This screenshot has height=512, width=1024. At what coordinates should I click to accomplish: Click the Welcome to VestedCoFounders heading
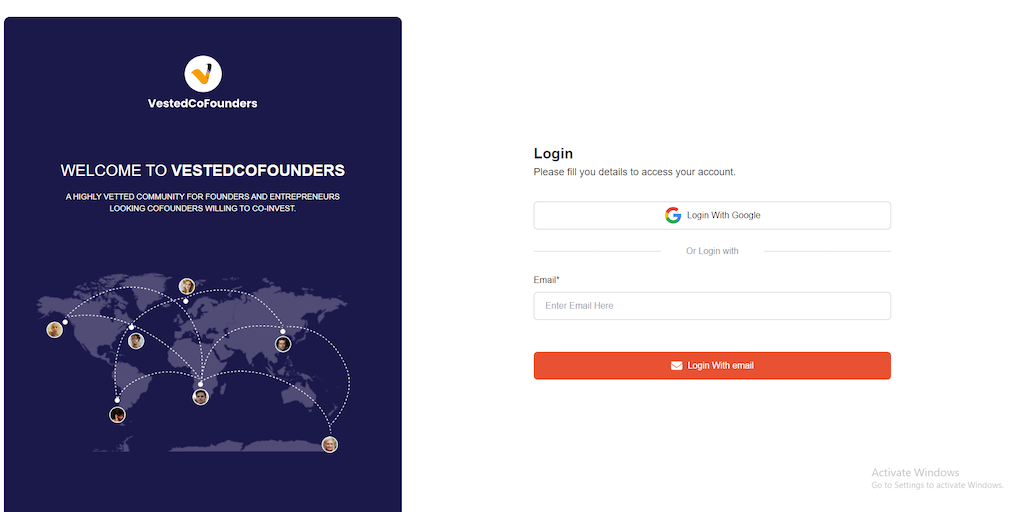[203, 171]
